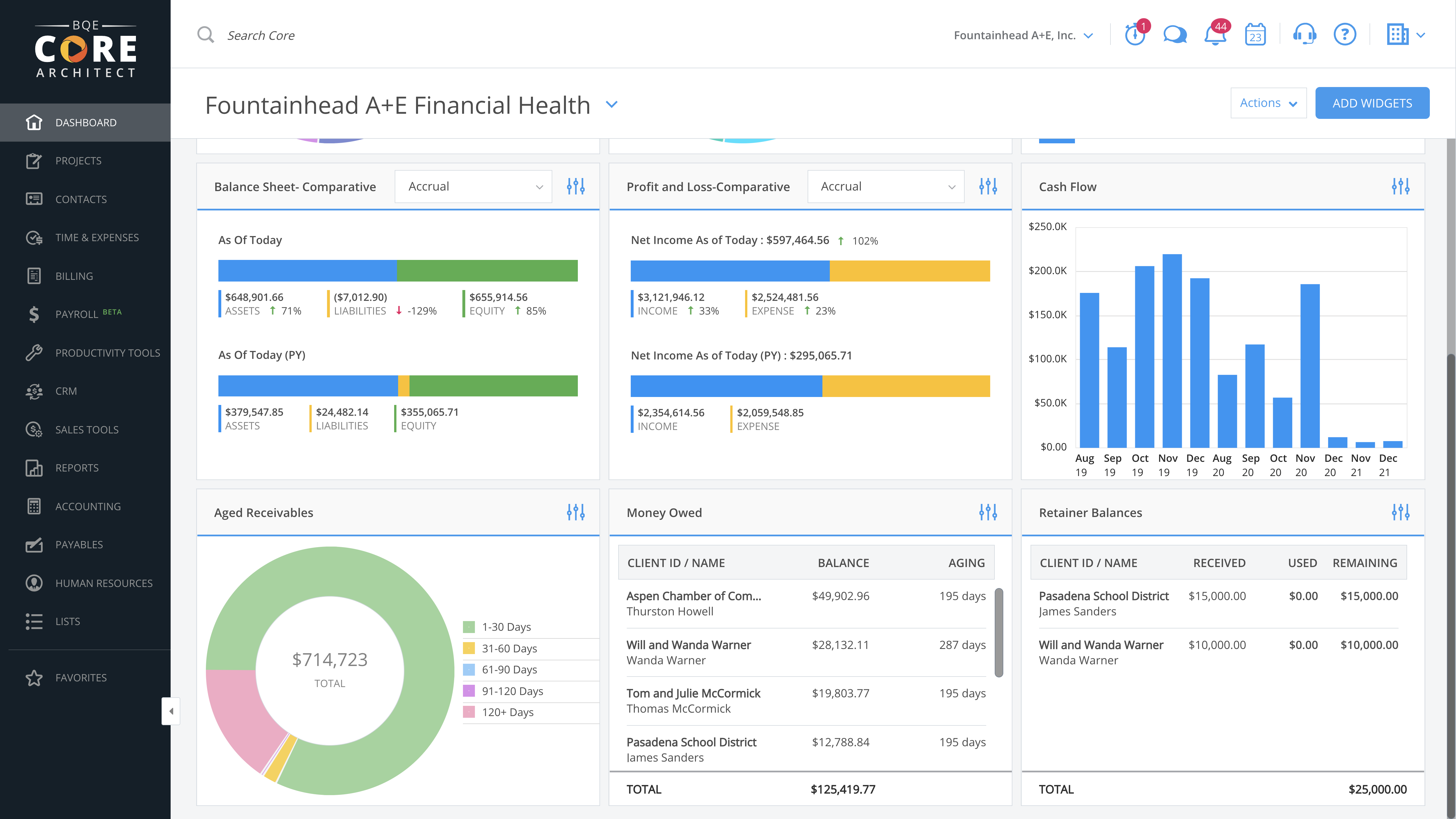Open the chat messages icon
Screen dimensions: 1456x819
[1175, 35]
